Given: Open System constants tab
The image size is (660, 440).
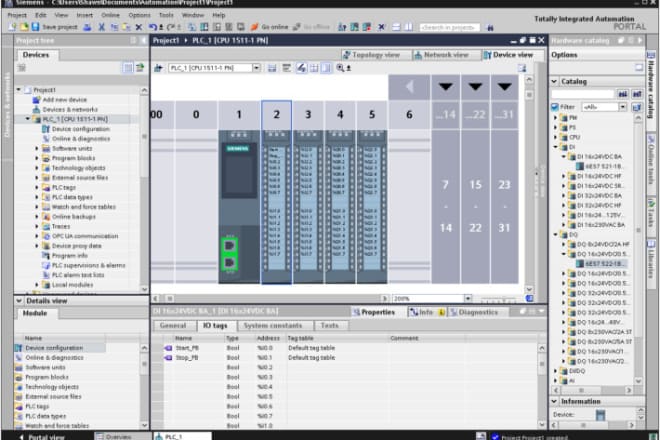Looking at the screenshot, I should (273, 325).
